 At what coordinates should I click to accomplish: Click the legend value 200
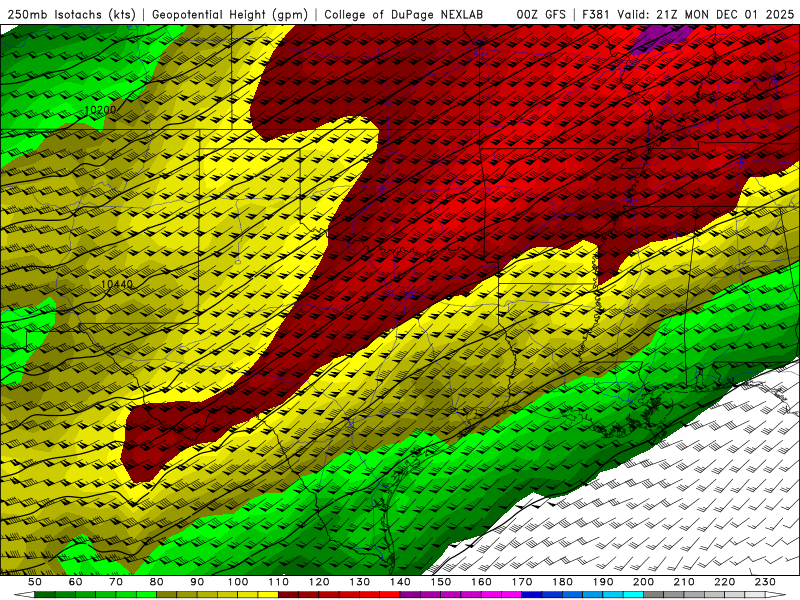643,582
